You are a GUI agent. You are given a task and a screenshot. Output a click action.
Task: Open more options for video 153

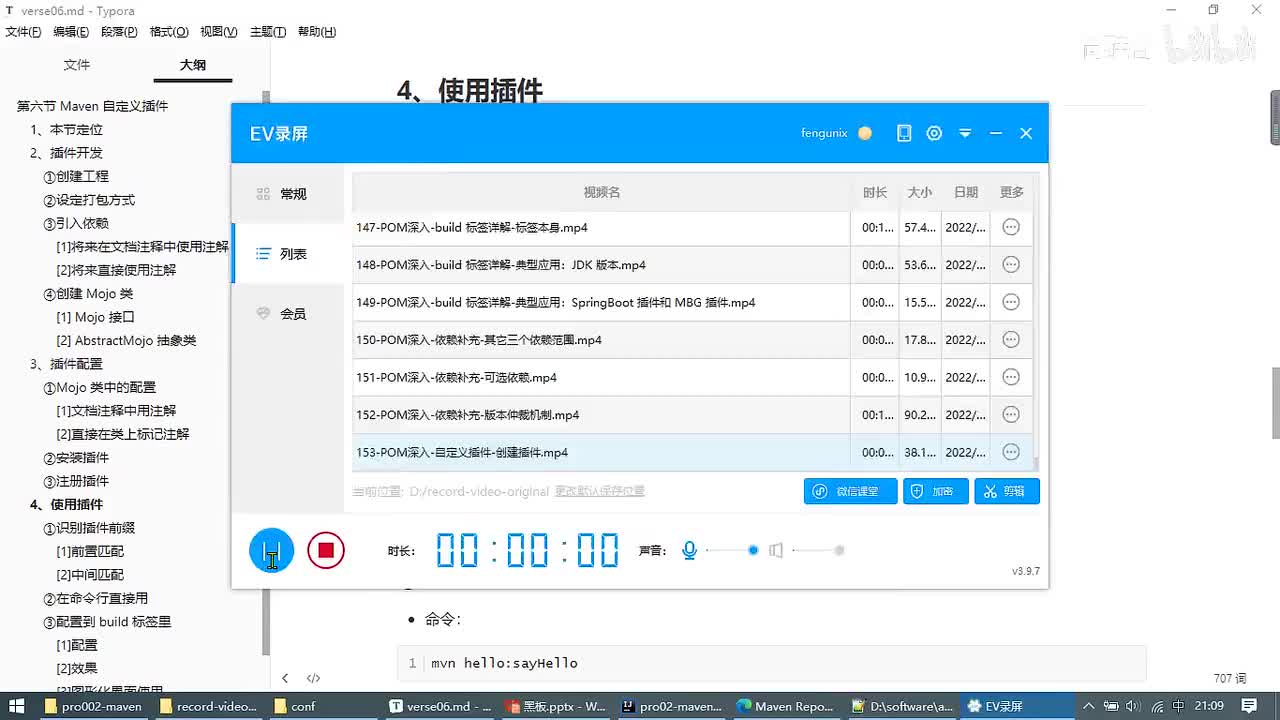coord(1011,452)
